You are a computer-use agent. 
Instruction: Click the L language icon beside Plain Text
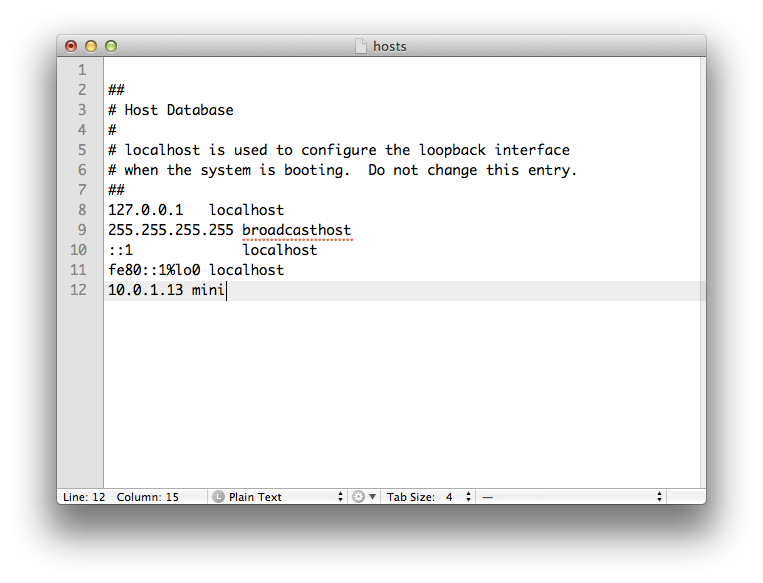point(218,497)
